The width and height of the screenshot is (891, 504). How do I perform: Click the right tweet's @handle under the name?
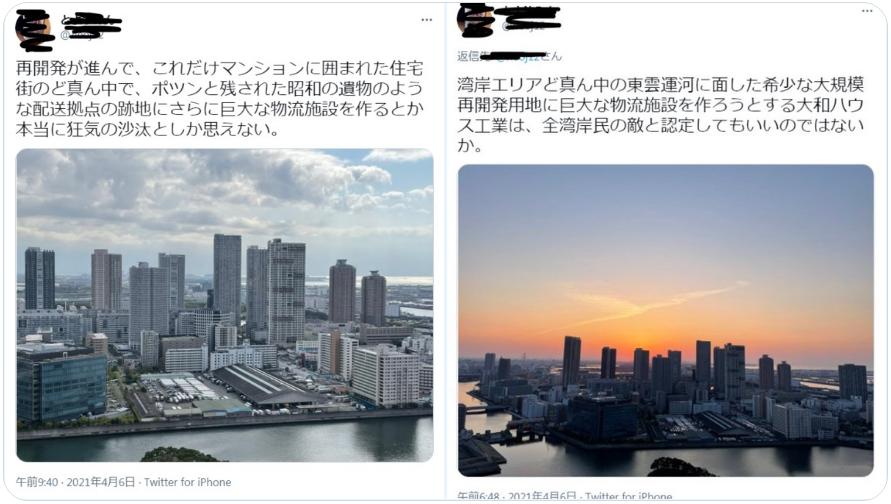click(x=524, y=26)
